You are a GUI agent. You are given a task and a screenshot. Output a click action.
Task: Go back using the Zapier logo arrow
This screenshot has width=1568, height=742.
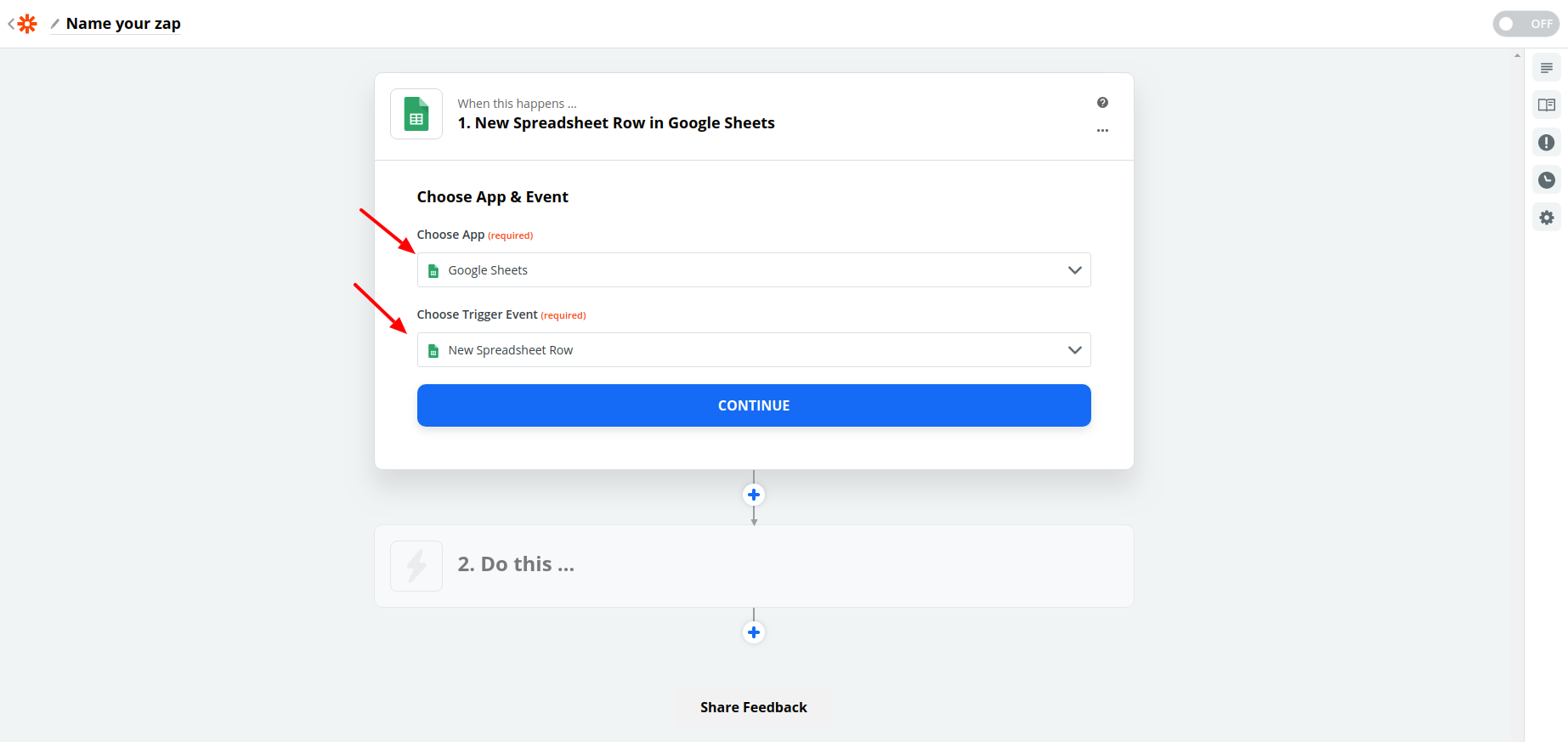[22, 24]
